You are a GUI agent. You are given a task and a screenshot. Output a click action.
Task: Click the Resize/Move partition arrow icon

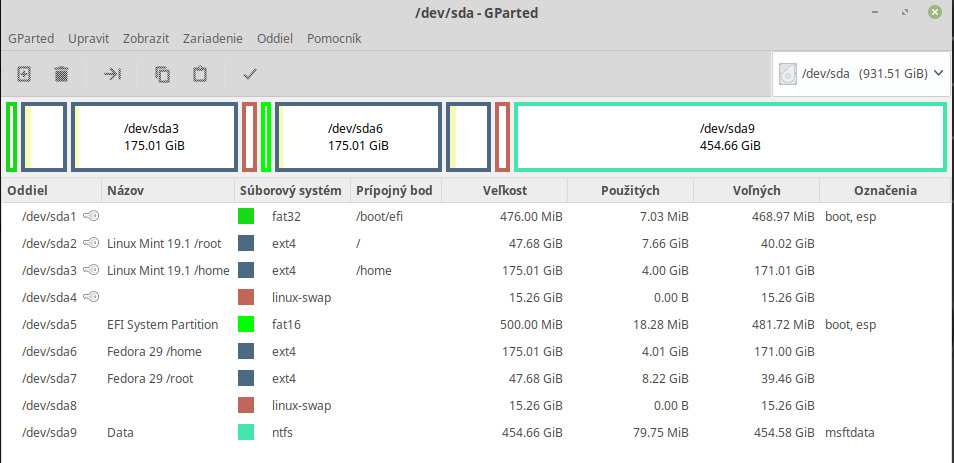[113, 73]
